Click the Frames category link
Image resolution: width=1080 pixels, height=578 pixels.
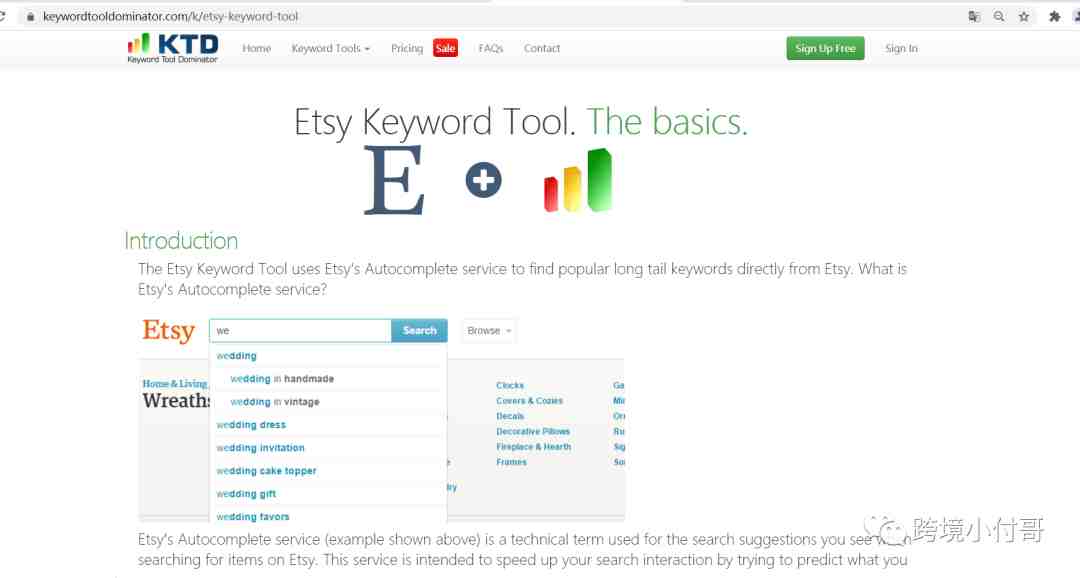511,462
